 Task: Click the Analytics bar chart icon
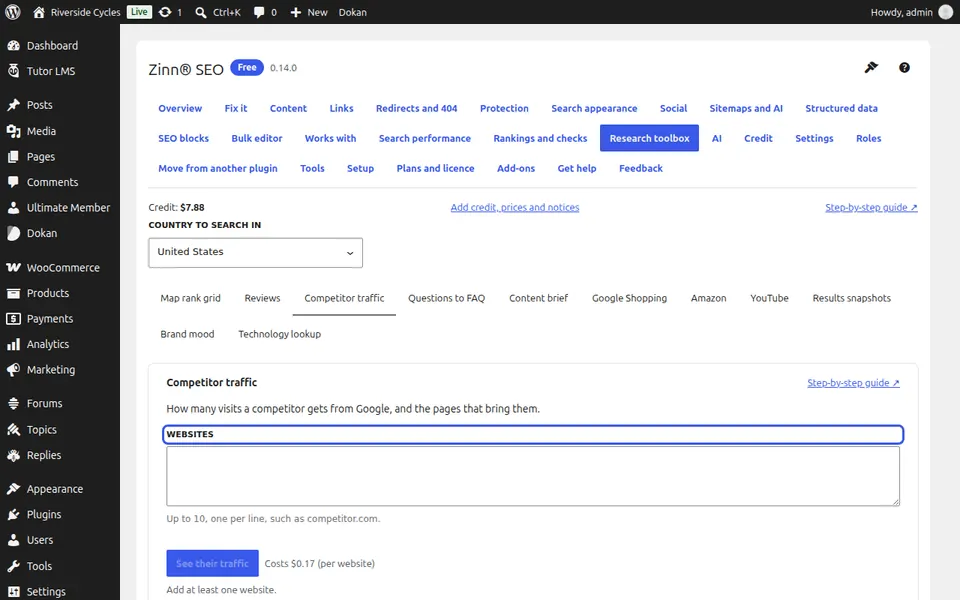13,344
